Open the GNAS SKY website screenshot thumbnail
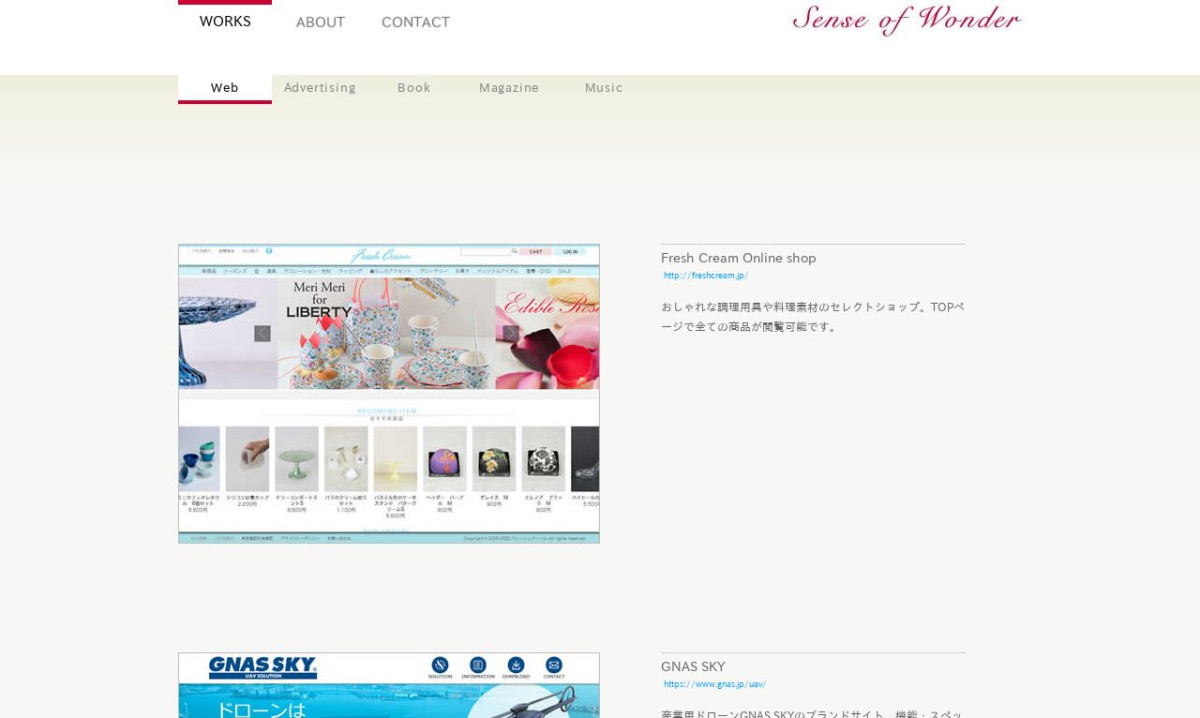The image size is (1200, 718). [389, 685]
